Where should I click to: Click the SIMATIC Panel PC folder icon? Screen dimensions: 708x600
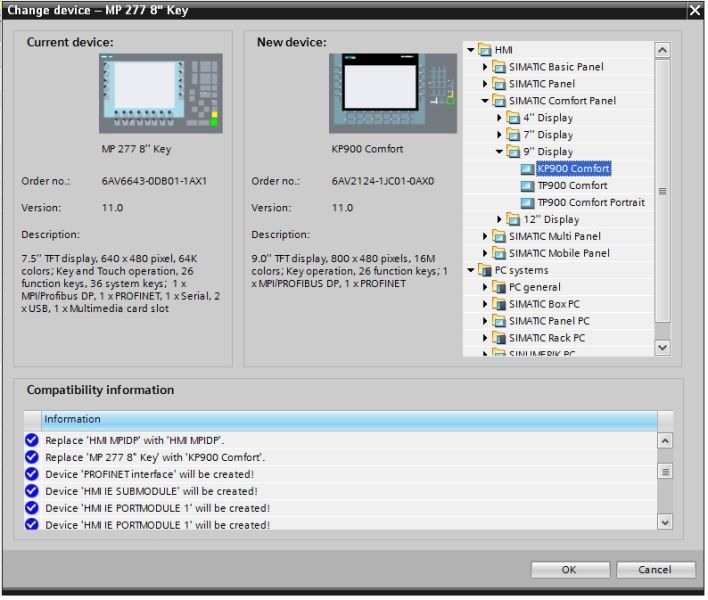point(501,322)
